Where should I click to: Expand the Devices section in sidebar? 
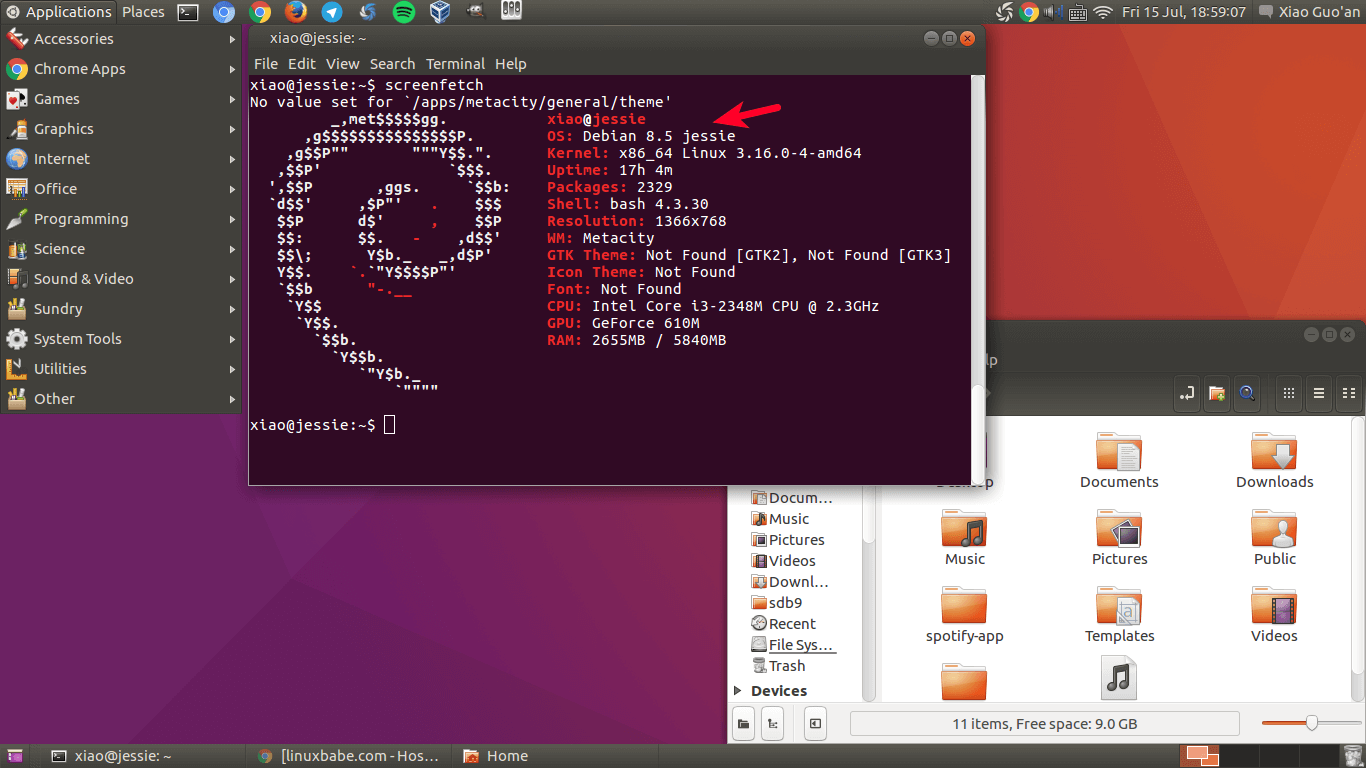coord(738,691)
